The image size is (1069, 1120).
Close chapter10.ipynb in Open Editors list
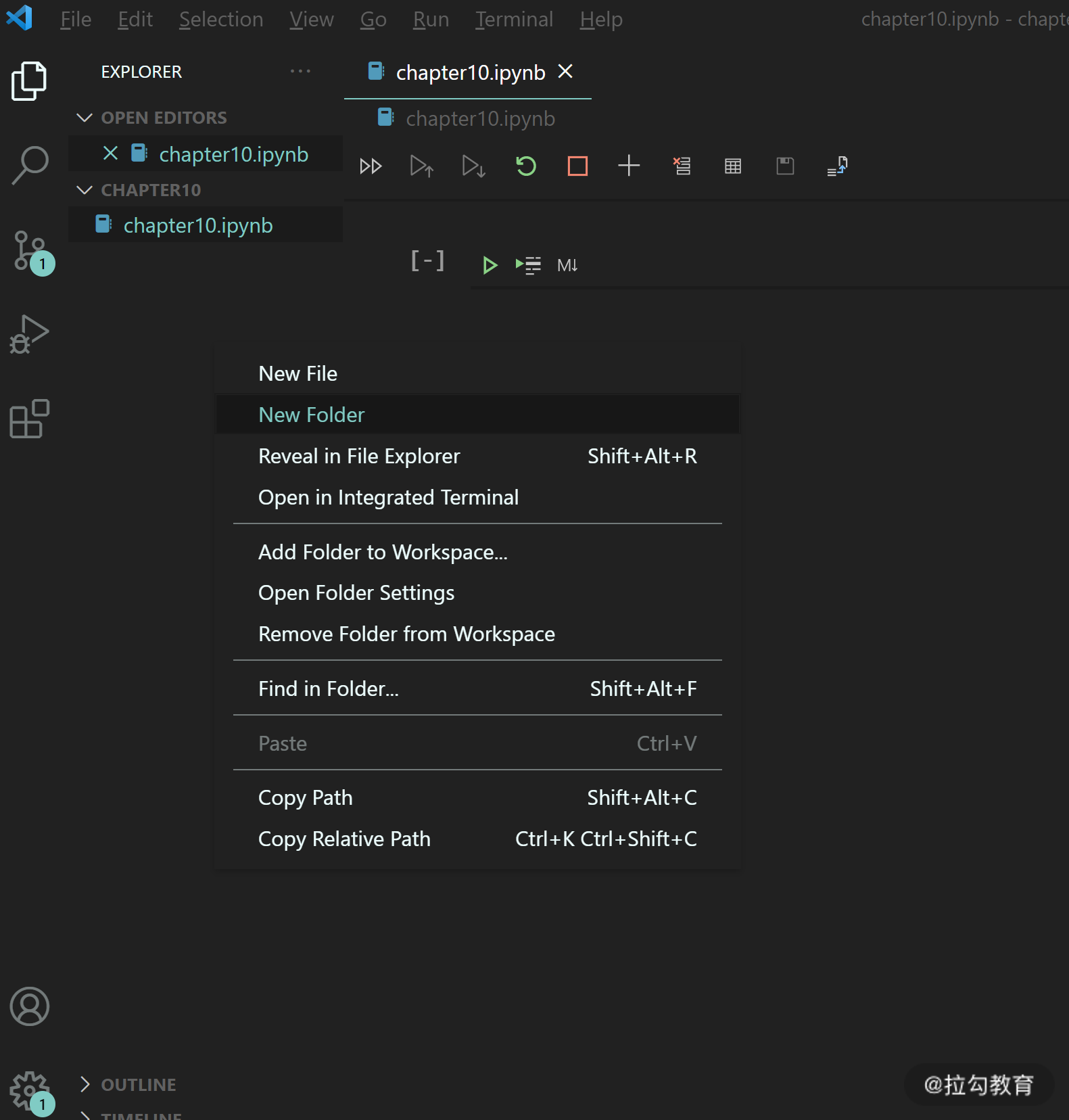[x=110, y=154]
